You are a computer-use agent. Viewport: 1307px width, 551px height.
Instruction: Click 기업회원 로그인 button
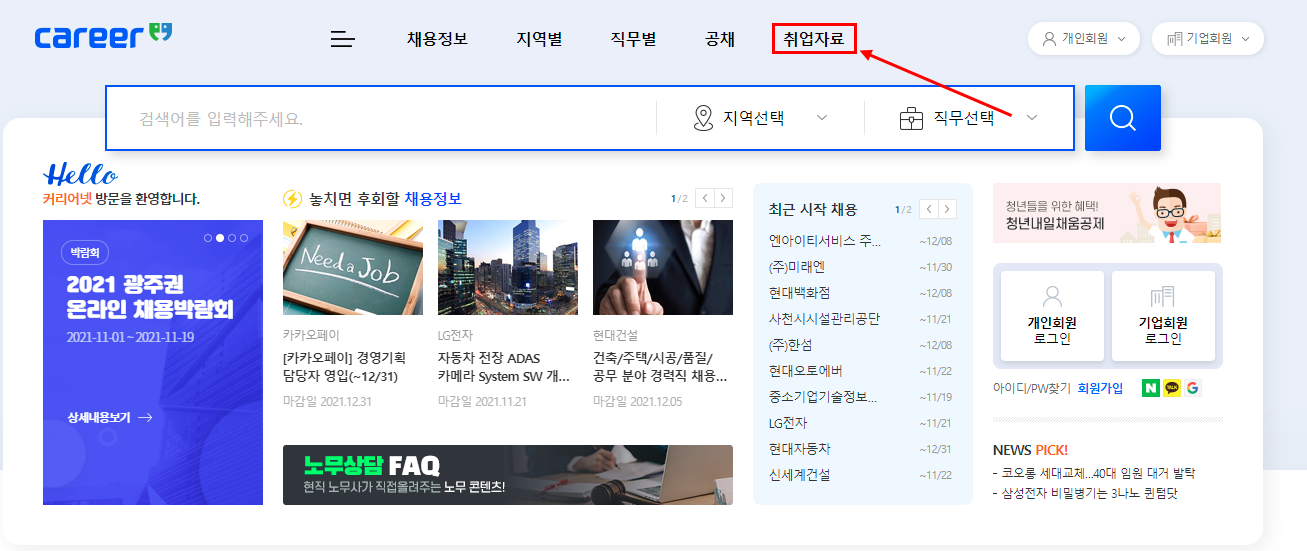1163,316
